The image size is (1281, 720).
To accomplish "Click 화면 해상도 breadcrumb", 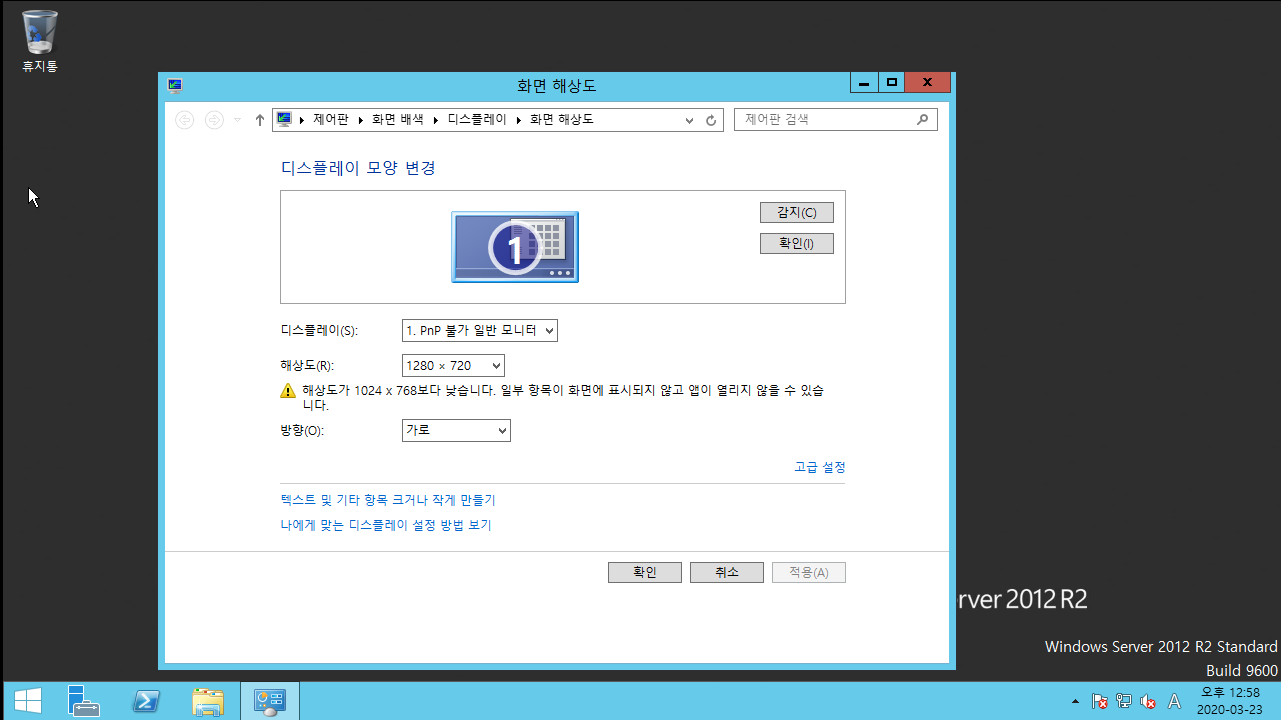I will (562, 120).
